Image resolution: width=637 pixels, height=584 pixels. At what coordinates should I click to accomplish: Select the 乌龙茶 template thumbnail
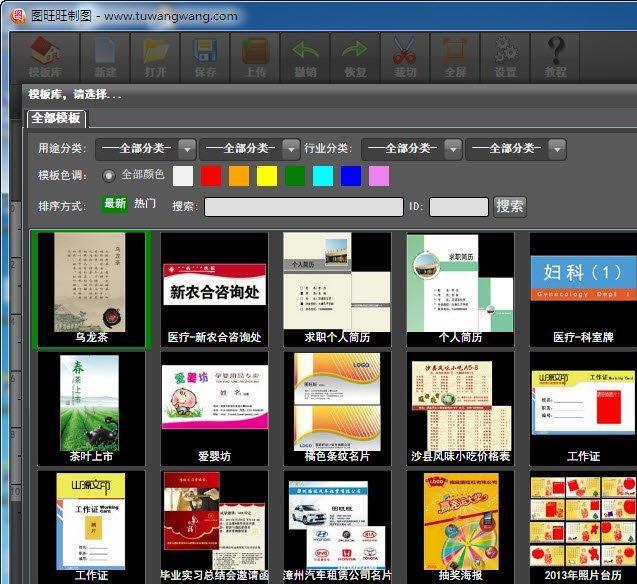pyautogui.click(x=92, y=290)
